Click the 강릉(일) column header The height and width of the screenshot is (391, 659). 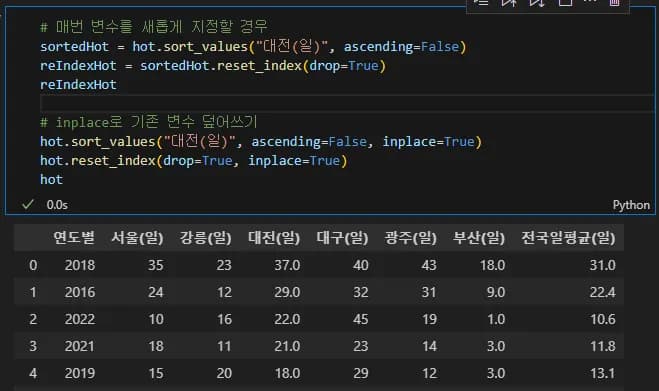(206, 238)
